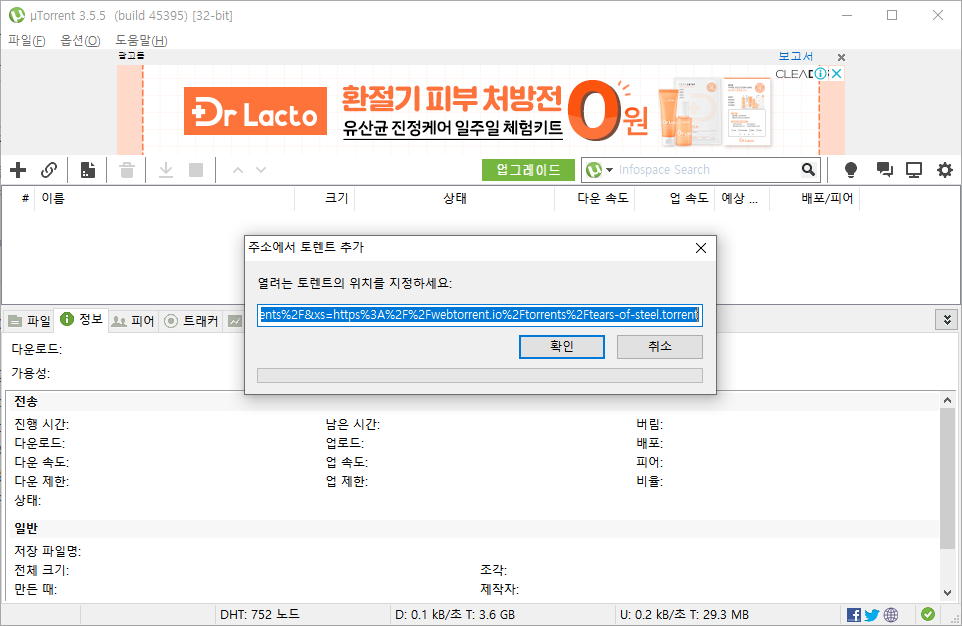This screenshot has width=962, height=626.
Task: Open search provider dropdown arrow
Action: [609, 169]
